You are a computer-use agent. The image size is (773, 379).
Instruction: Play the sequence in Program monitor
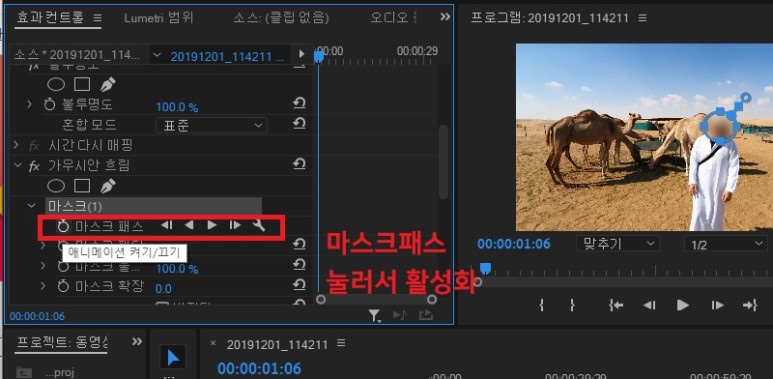coord(682,305)
